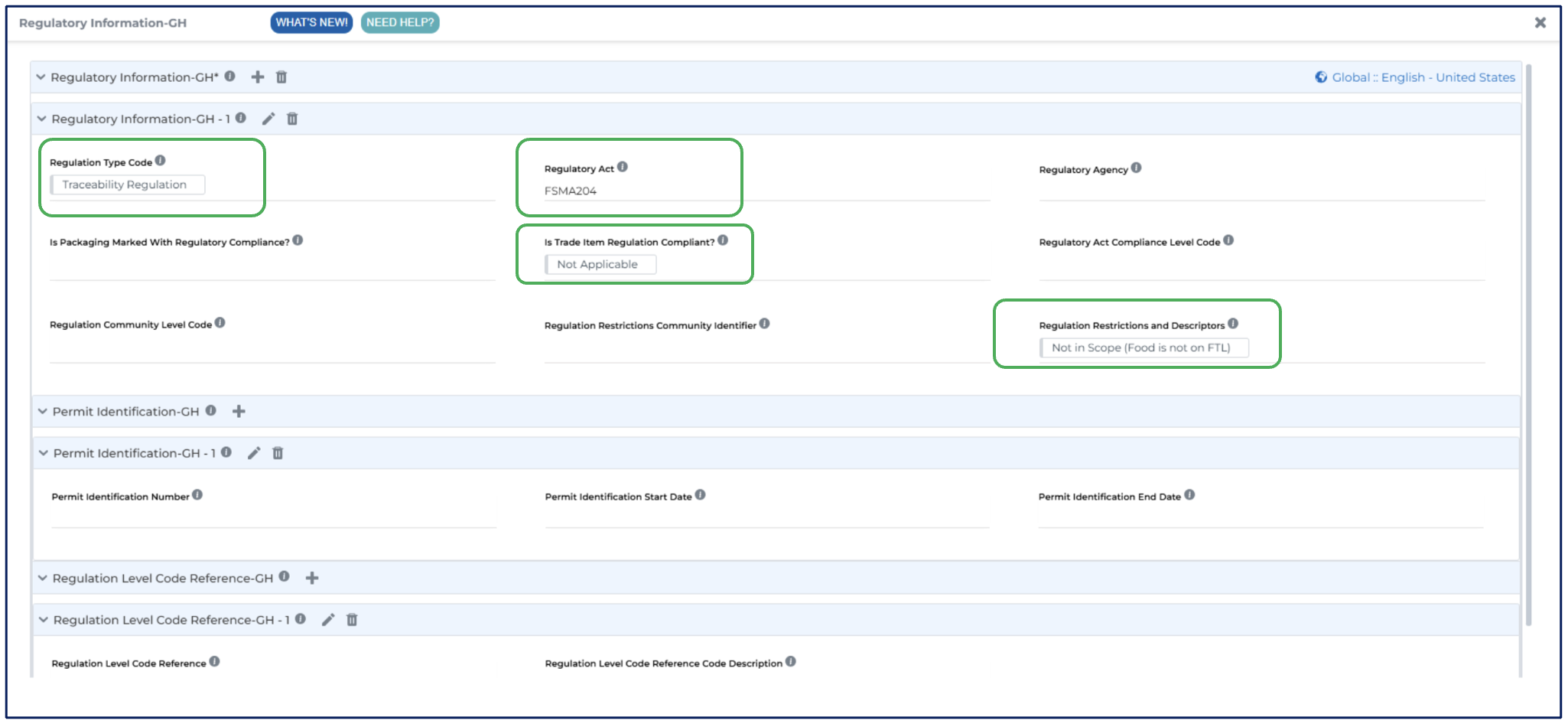The width and height of the screenshot is (1568, 724).
Task: Click the Permit Identification Number field
Action: (x=274, y=517)
